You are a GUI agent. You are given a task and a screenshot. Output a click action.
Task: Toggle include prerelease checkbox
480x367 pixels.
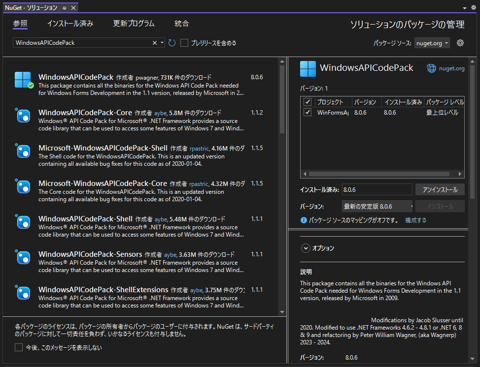tap(184, 43)
